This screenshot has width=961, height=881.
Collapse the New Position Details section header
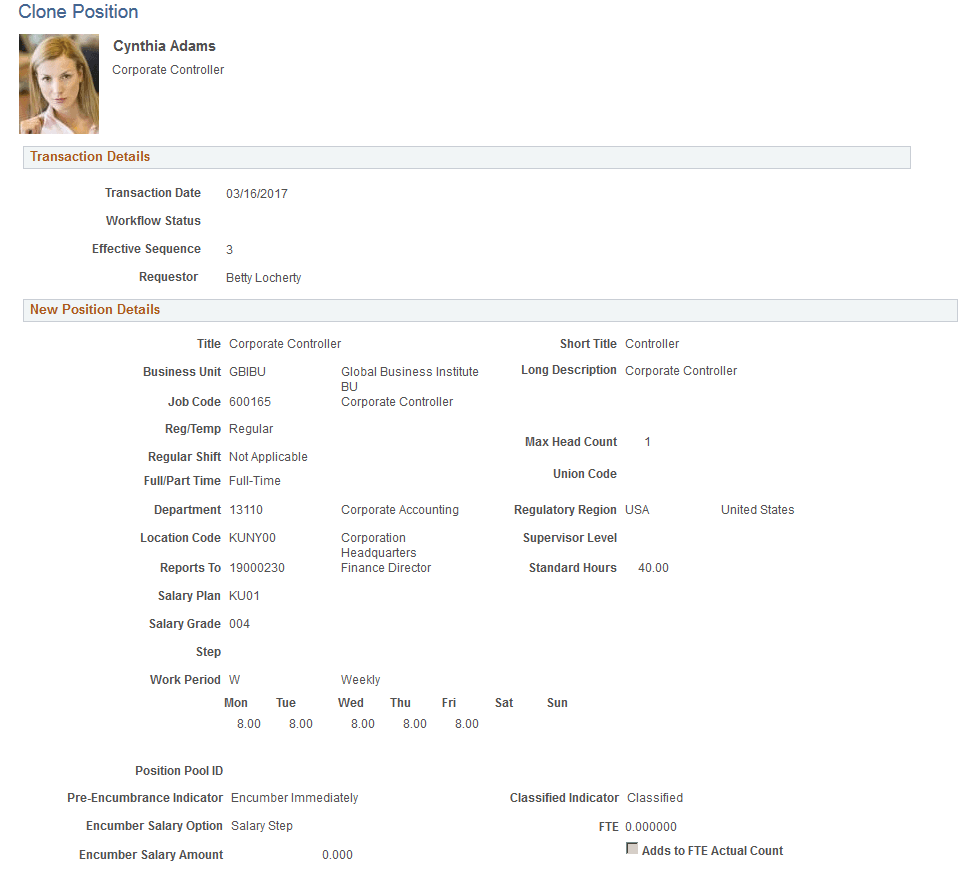(94, 310)
